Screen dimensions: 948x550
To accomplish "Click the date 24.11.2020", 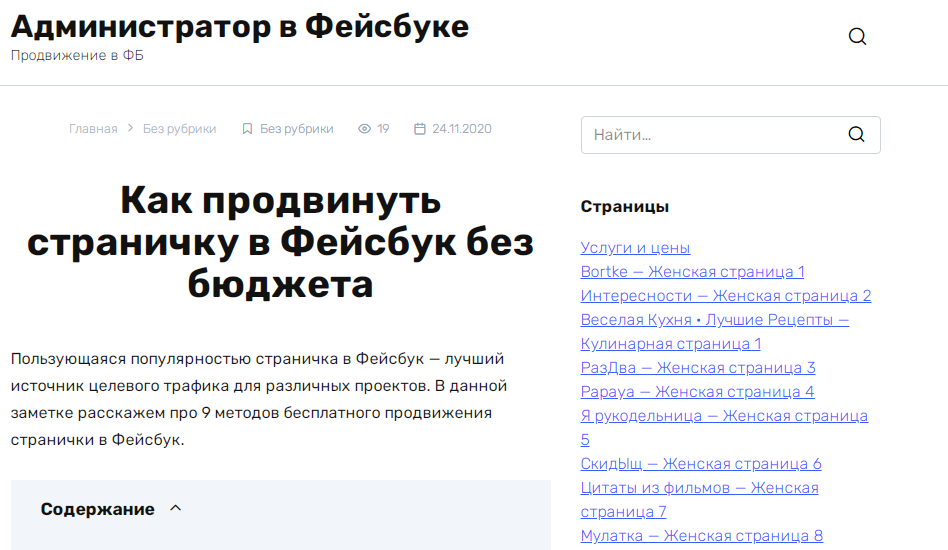I will click(x=461, y=129).
